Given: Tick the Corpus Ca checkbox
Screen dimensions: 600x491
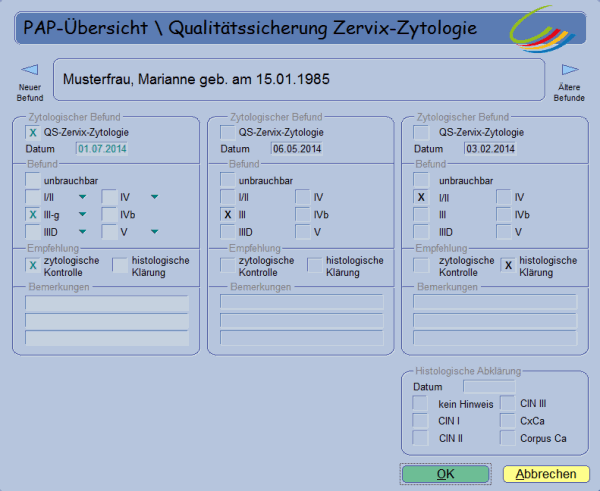Looking at the screenshot, I should point(507,437).
